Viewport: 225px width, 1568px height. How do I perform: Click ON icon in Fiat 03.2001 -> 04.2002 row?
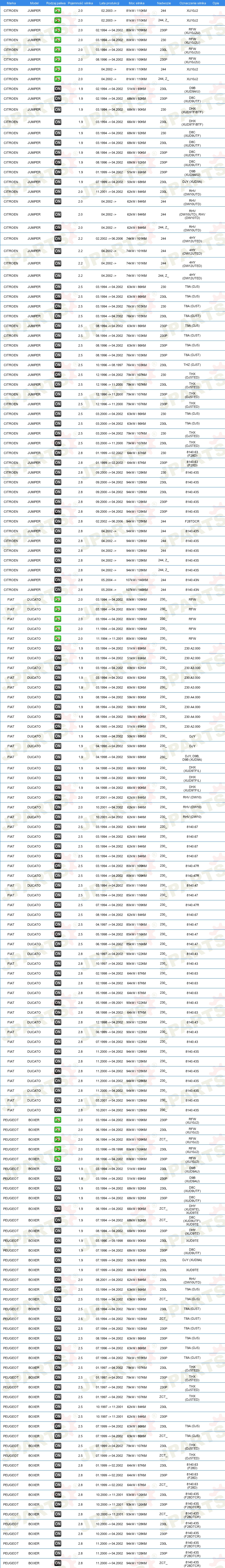coord(57,1100)
